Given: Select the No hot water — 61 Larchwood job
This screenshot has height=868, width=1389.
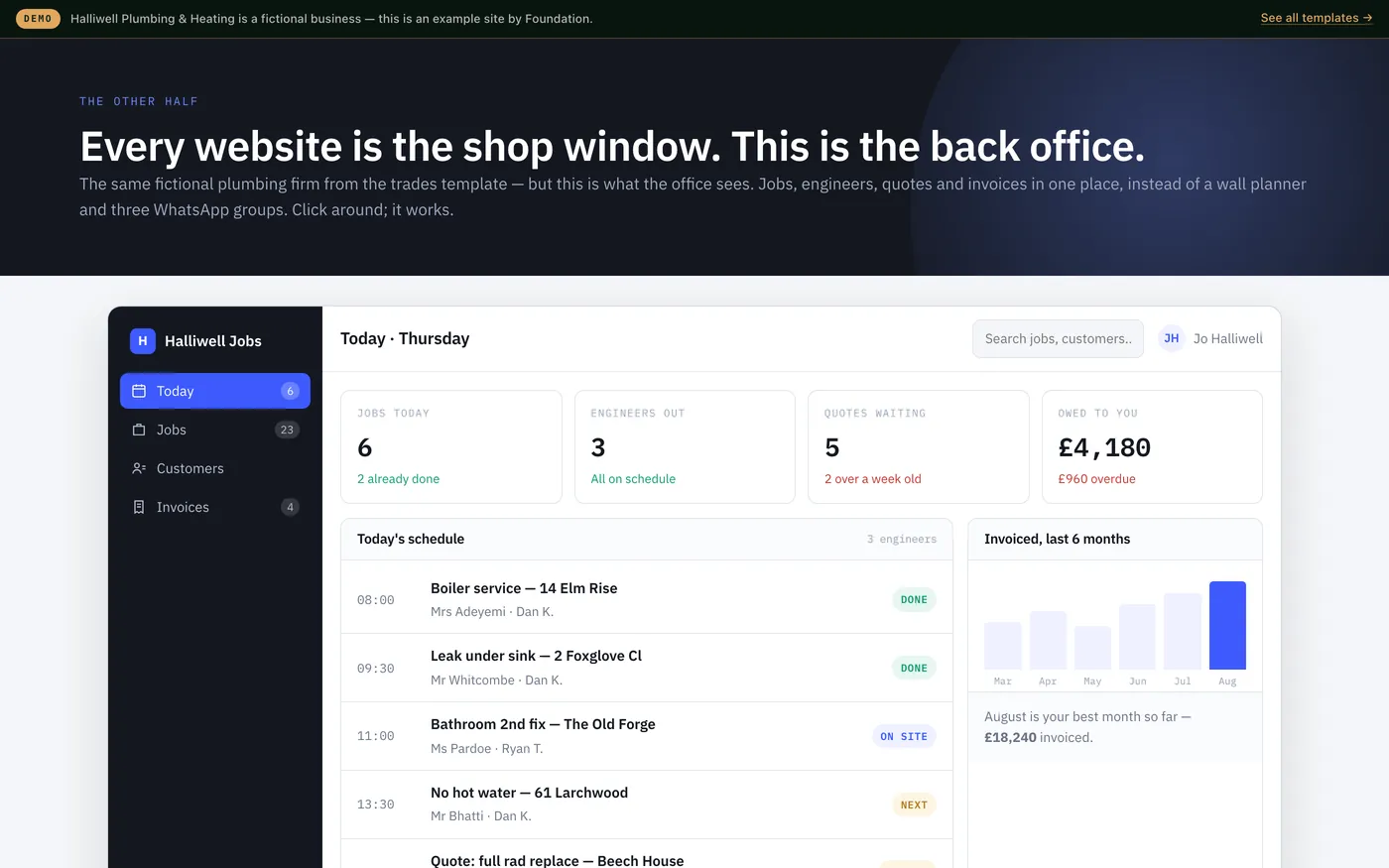Looking at the screenshot, I should pyautogui.click(x=647, y=805).
